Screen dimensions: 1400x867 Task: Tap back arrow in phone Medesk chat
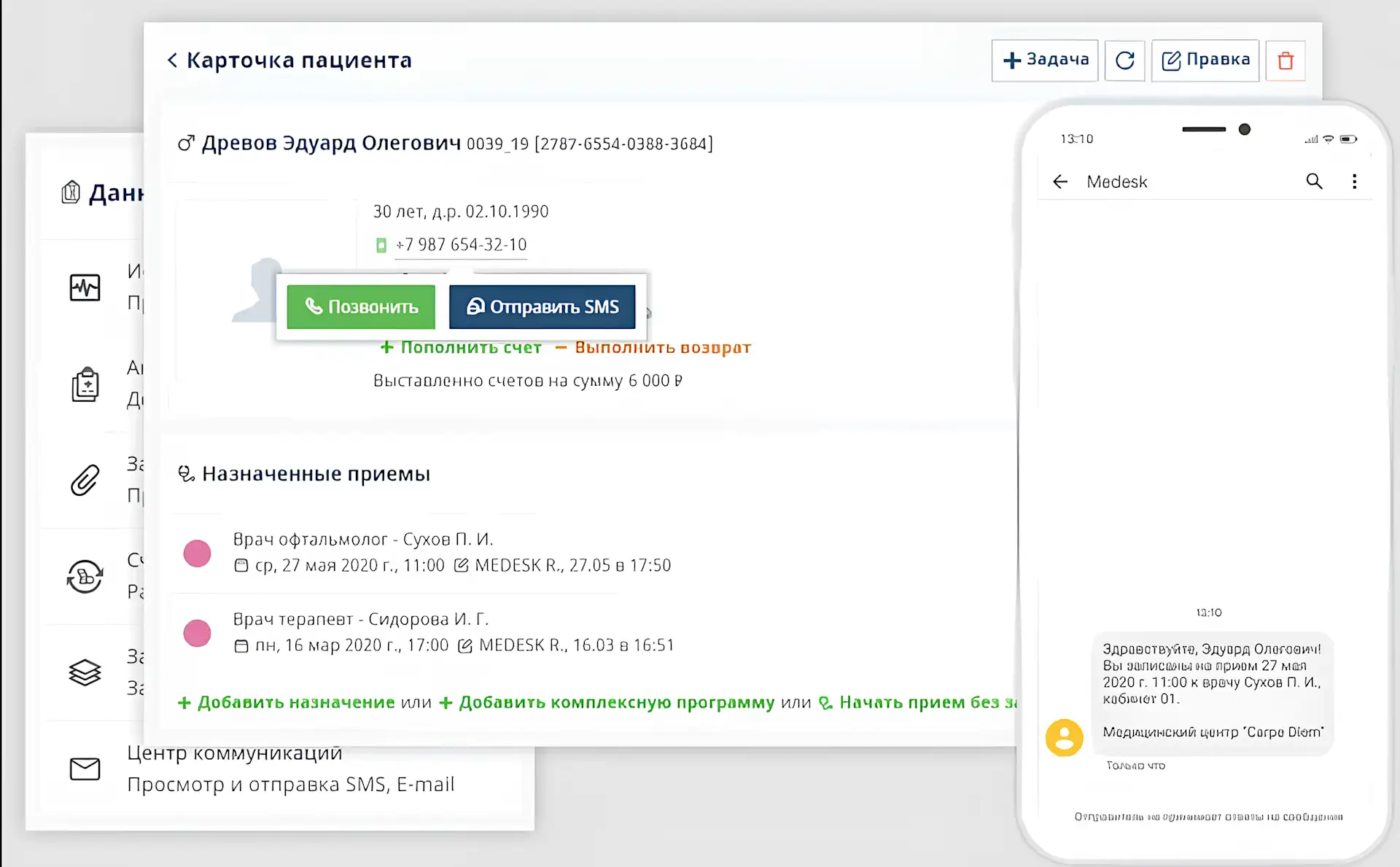coord(1060,182)
